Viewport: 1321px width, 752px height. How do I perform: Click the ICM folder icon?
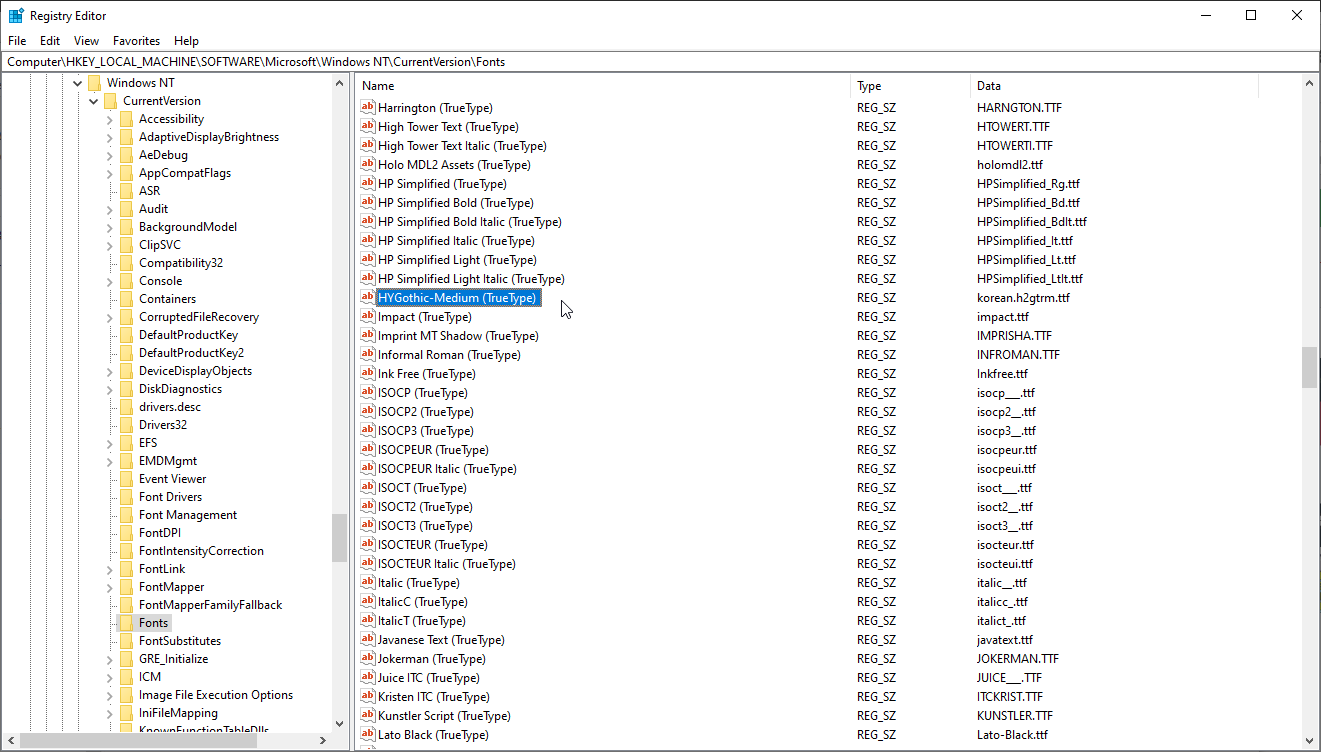click(126, 677)
